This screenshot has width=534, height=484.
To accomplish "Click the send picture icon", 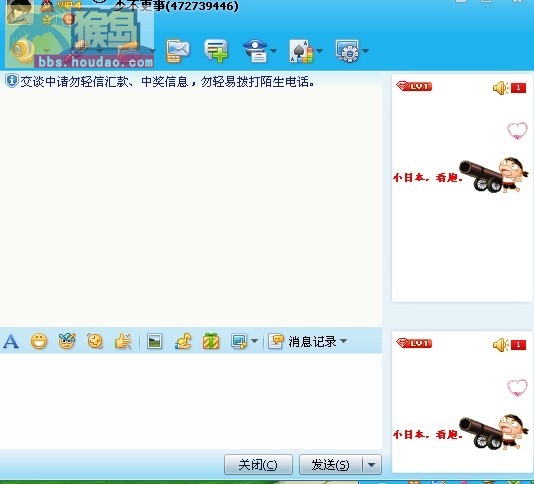I will coord(154,341).
